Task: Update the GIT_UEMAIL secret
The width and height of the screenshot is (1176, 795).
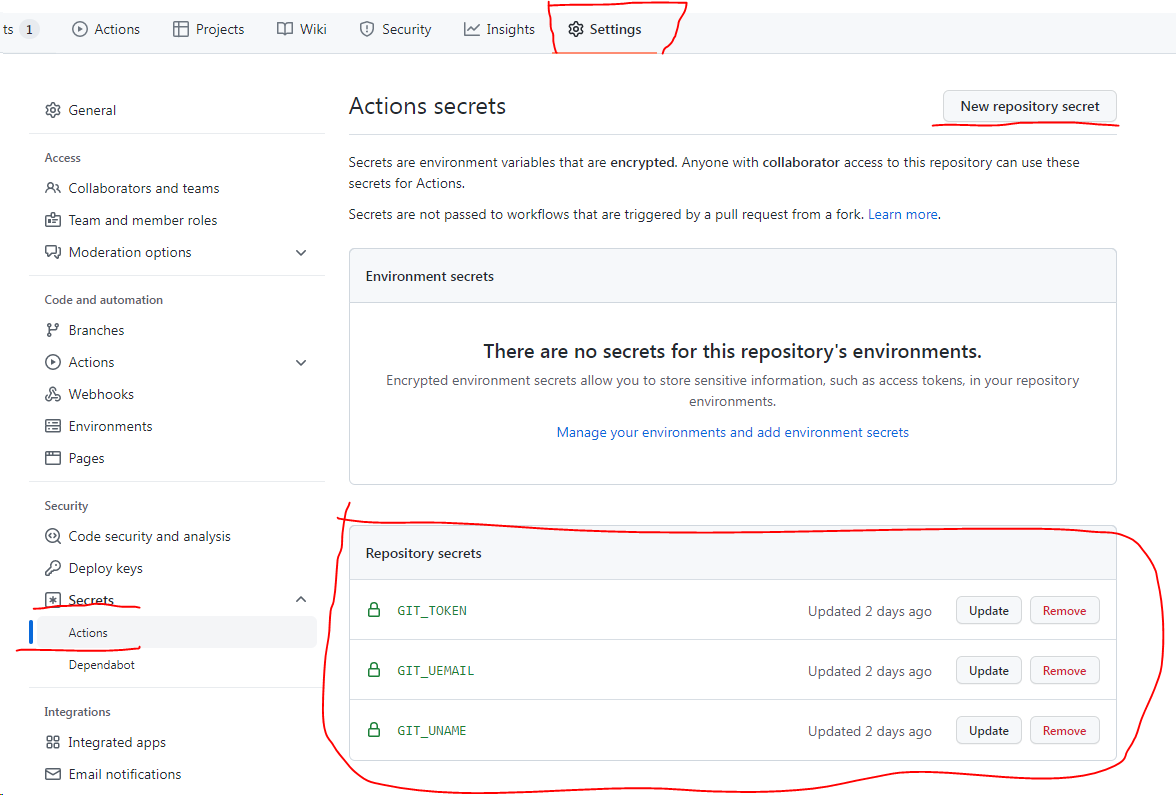Action: (x=988, y=670)
